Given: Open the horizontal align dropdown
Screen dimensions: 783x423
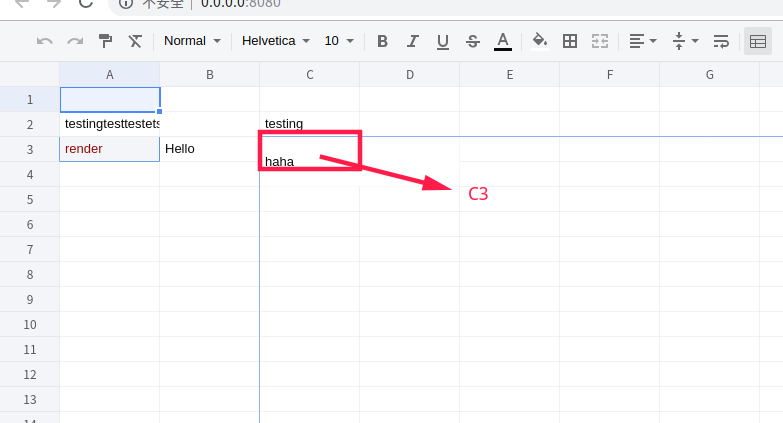Looking at the screenshot, I should (x=643, y=41).
